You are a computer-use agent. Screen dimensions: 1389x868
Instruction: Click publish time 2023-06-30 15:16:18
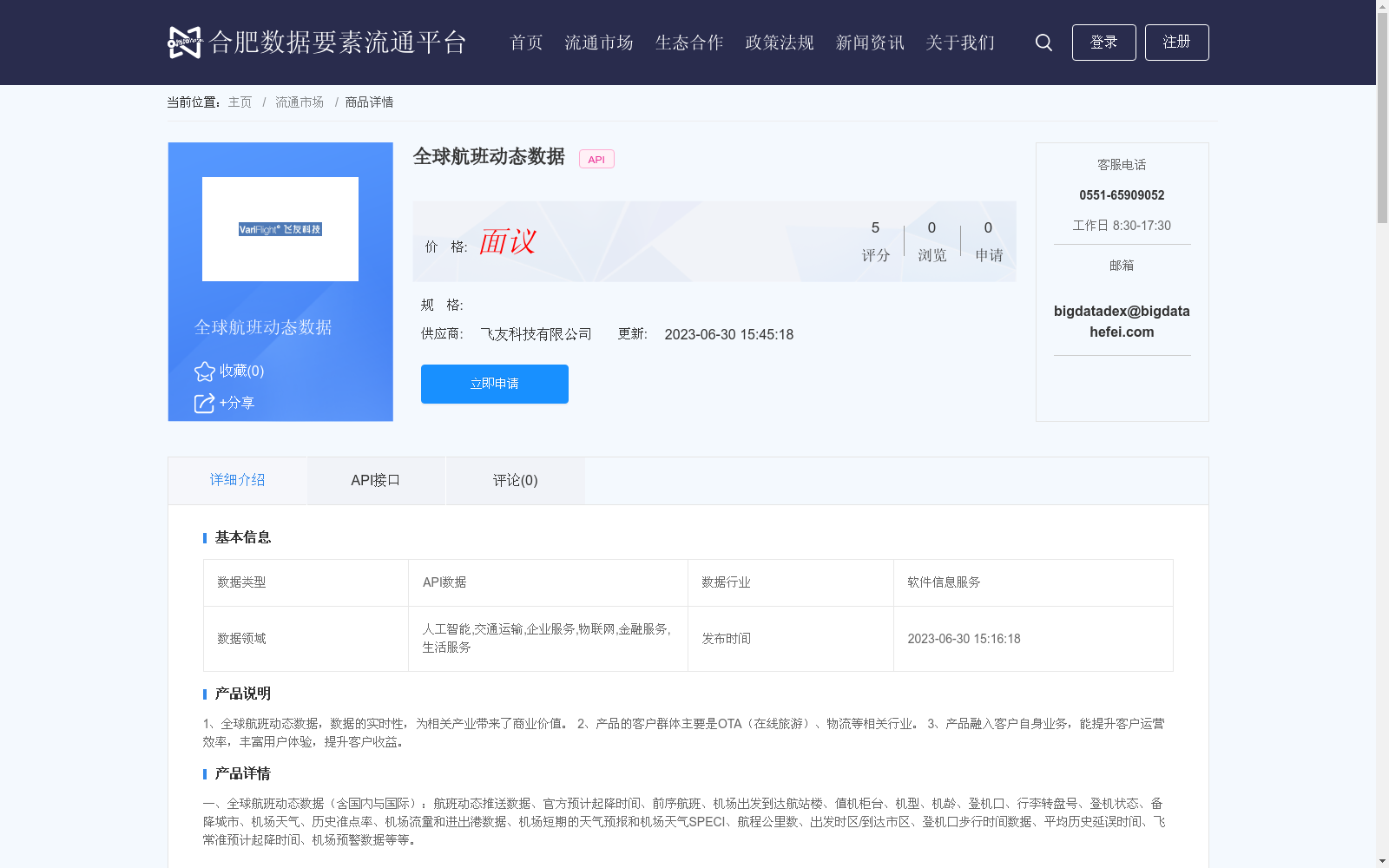pos(964,639)
